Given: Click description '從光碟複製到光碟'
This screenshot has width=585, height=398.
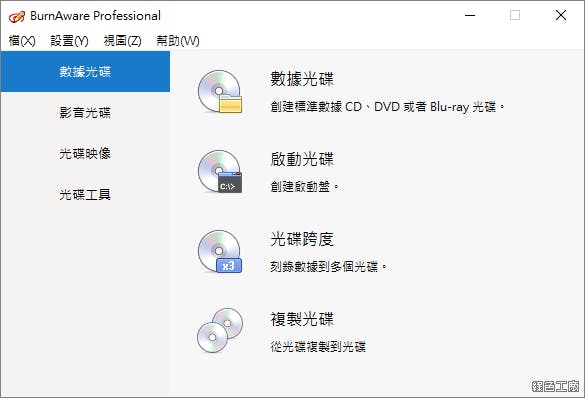Looking at the screenshot, I should (x=318, y=347).
